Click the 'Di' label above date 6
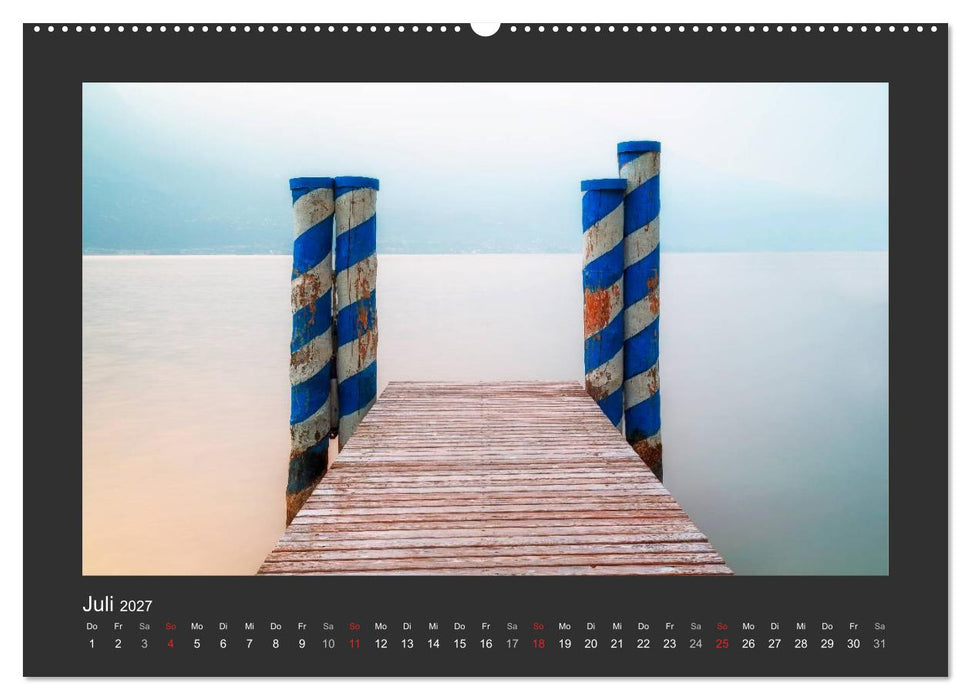 (223, 626)
